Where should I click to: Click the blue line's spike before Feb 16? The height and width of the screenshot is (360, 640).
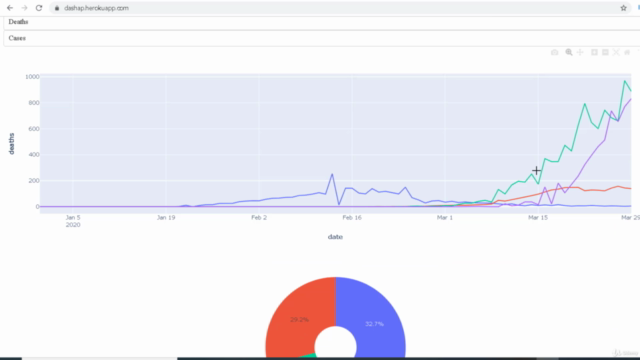332,174
